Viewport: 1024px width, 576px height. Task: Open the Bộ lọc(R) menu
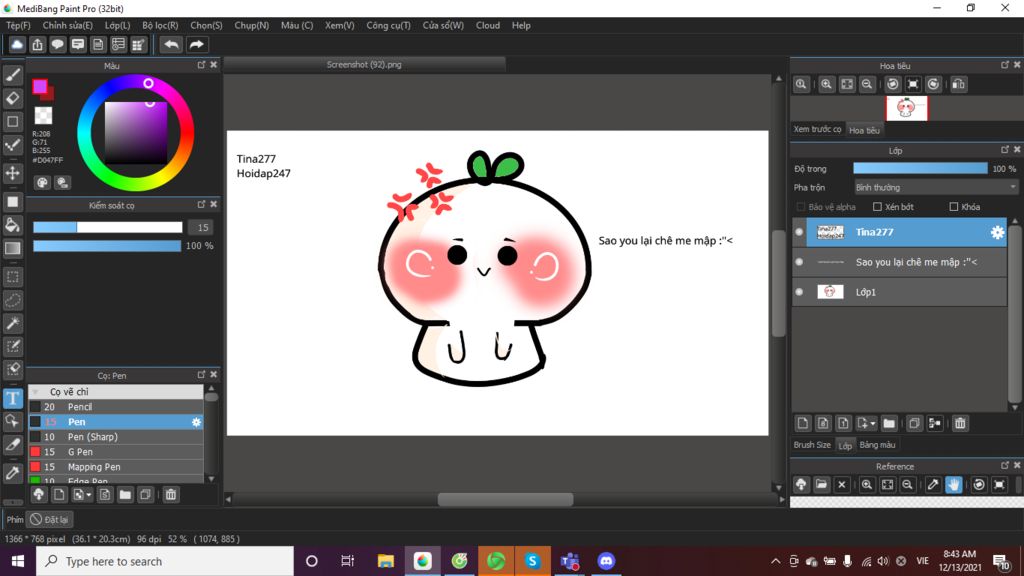point(160,25)
